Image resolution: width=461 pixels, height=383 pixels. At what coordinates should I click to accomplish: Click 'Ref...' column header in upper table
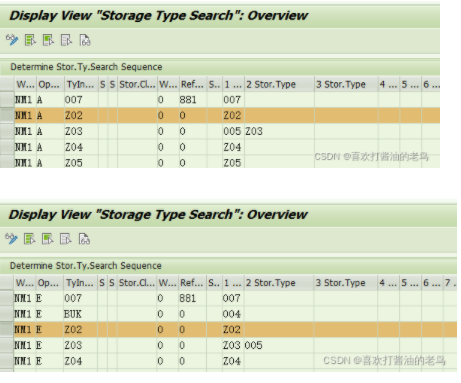click(x=192, y=84)
